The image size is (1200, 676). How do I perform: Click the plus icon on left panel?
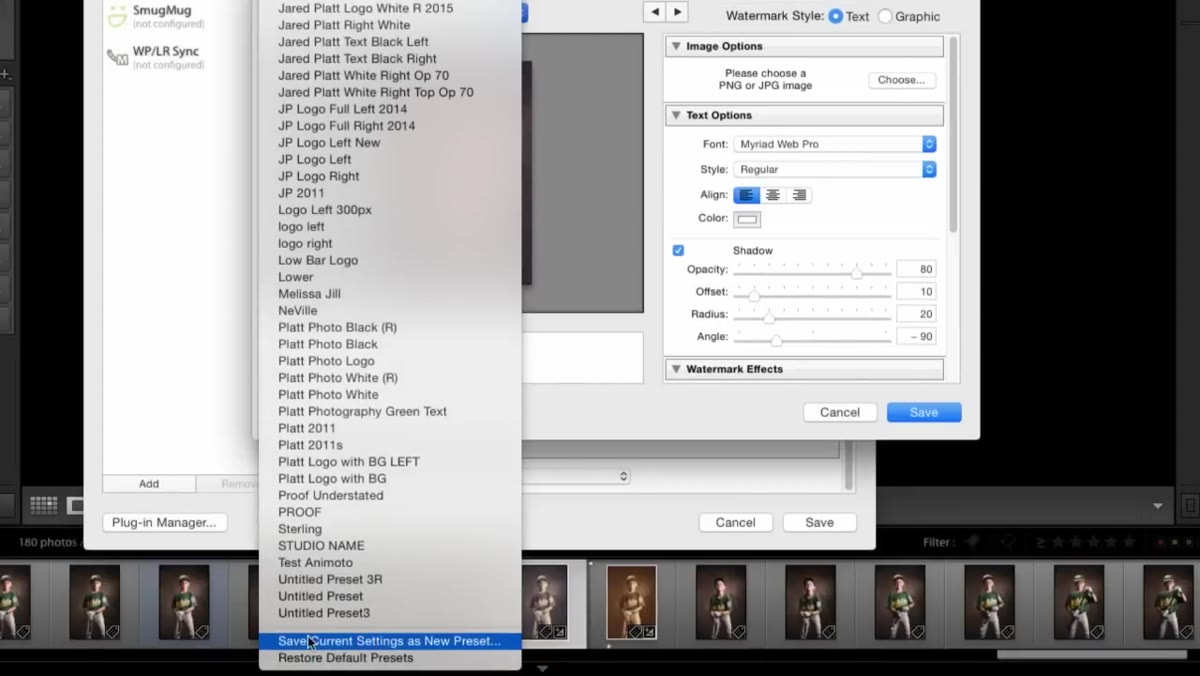[x=5, y=74]
